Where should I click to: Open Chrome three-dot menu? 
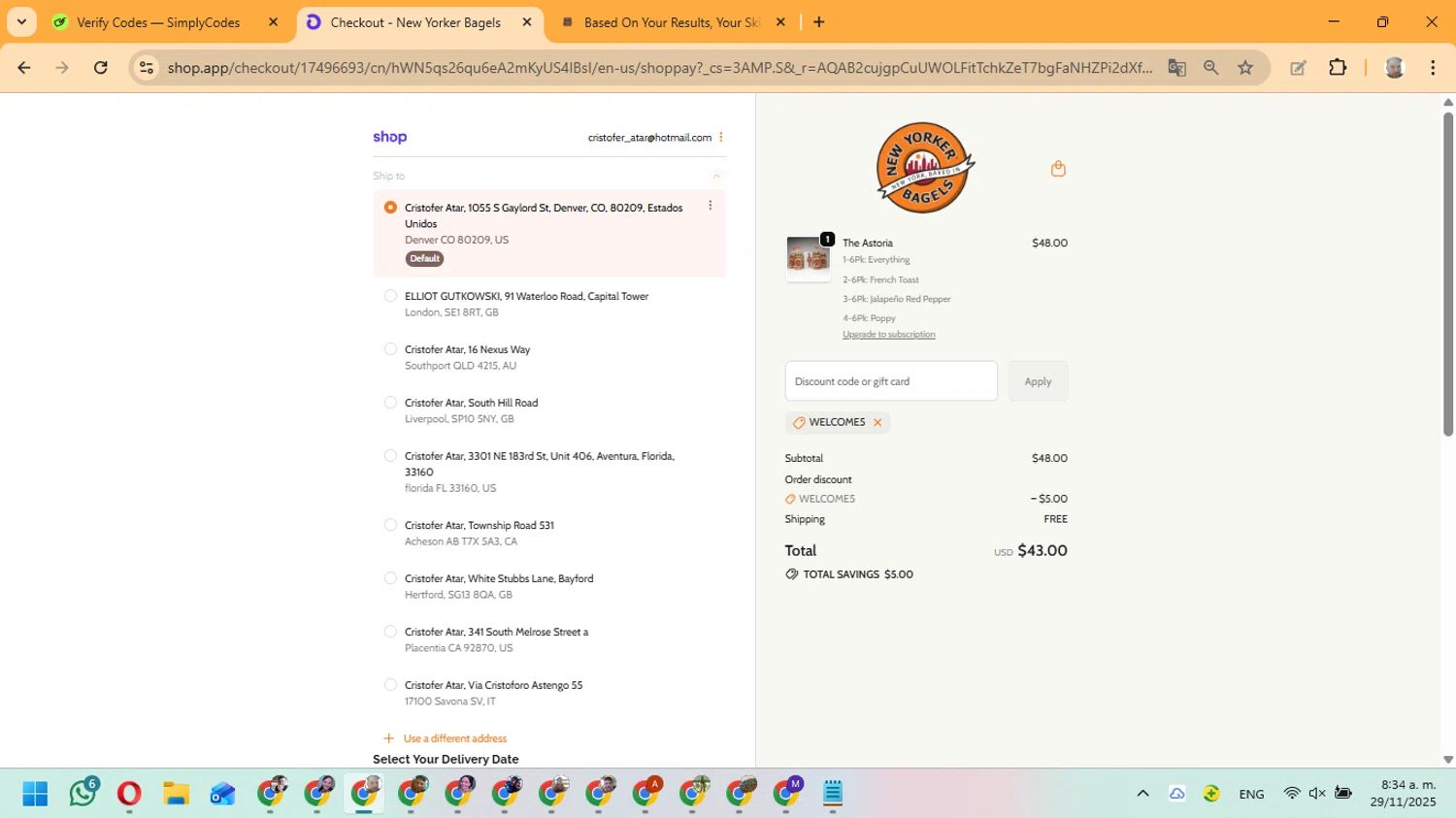(1433, 67)
